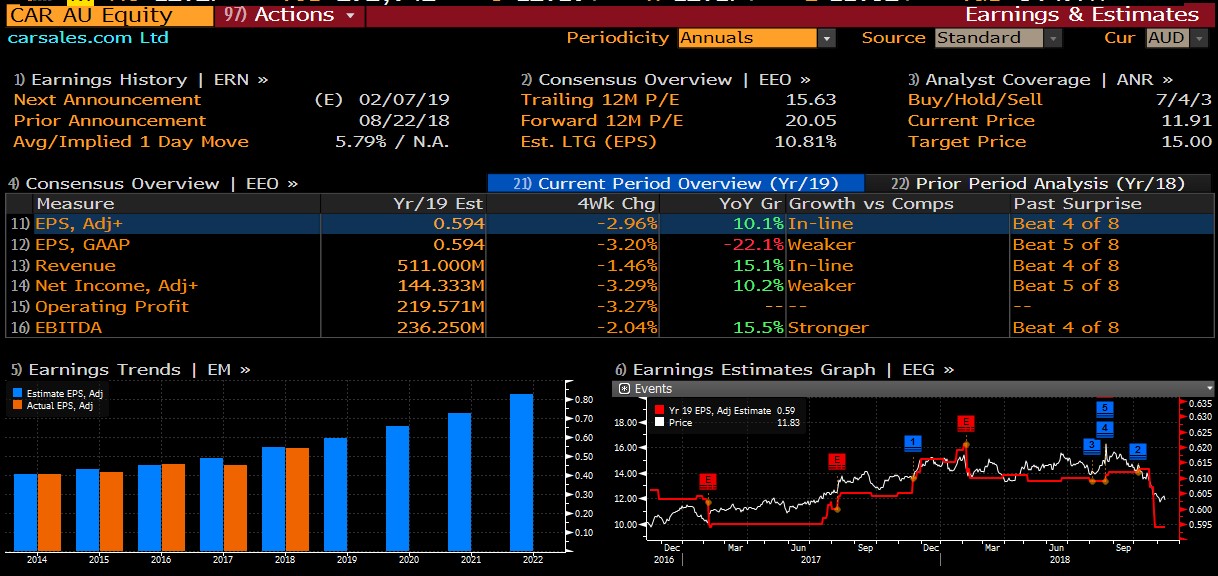Switch to Prior Period Analysis (Yr/18) tab

(x=1039, y=183)
